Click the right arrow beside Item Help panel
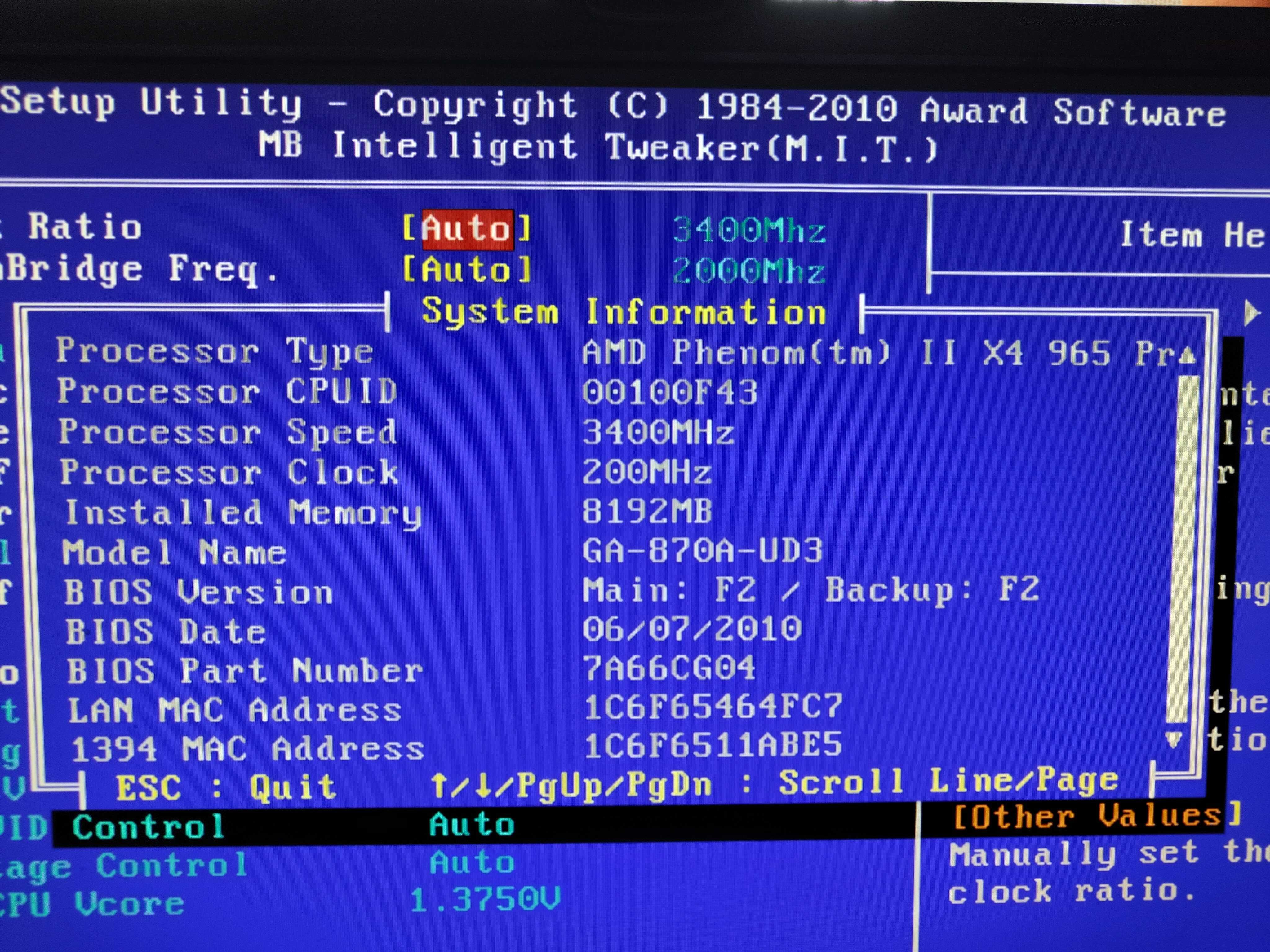The image size is (1270, 952). (x=1252, y=313)
